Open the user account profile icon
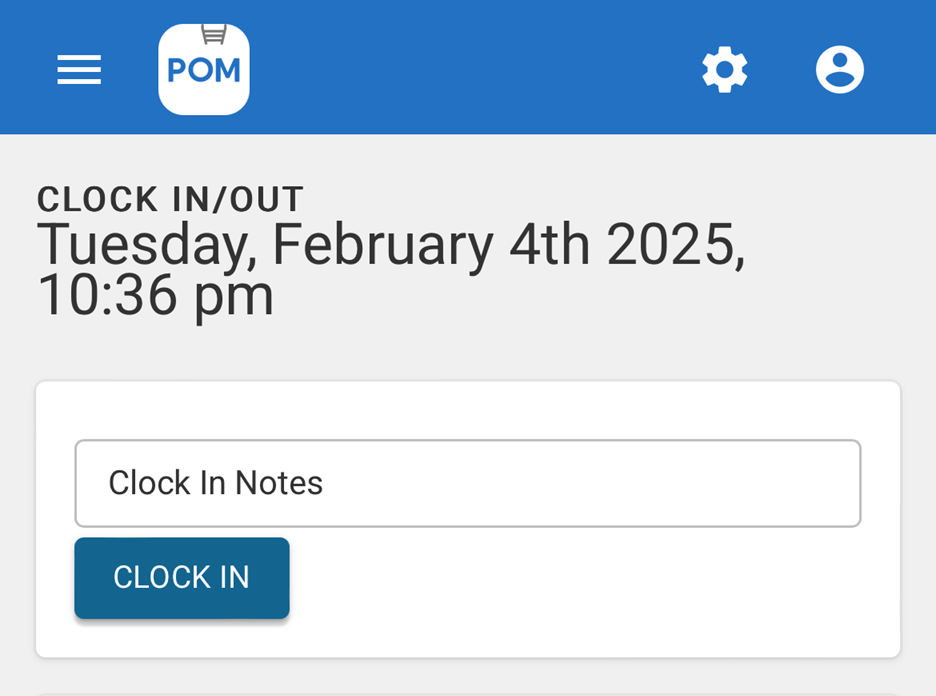The height and width of the screenshot is (696, 936). tap(840, 70)
